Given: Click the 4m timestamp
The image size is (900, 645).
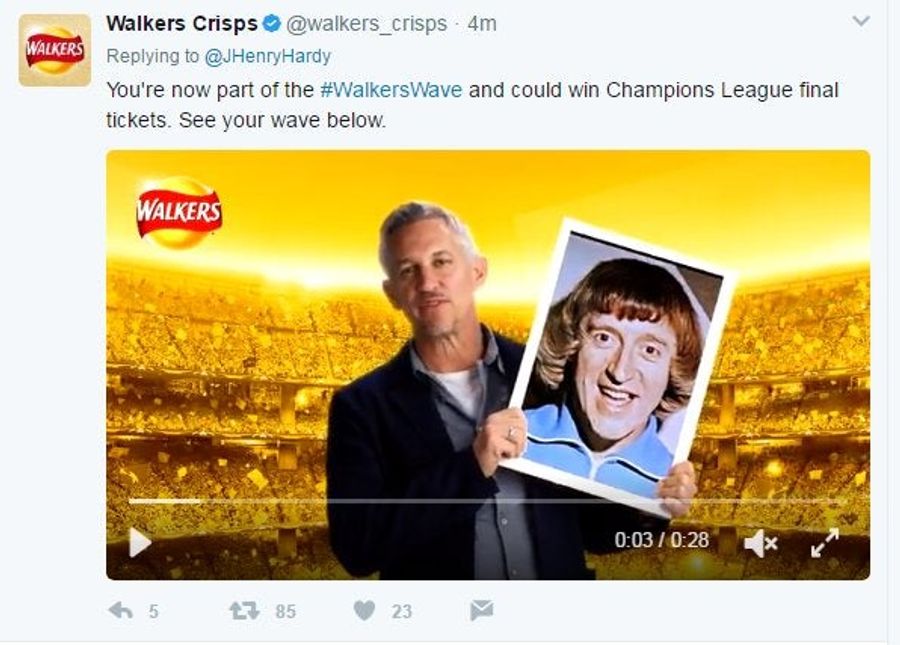Looking at the screenshot, I should (x=482, y=24).
